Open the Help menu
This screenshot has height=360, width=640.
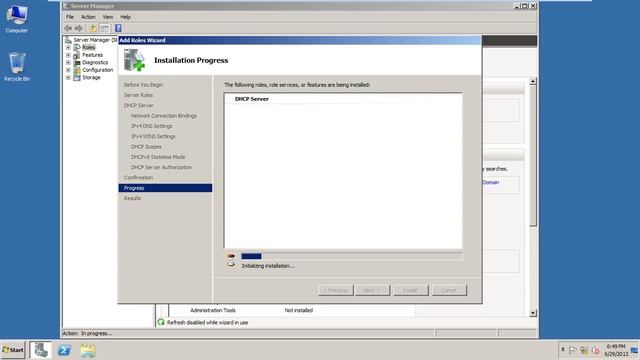click(x=125, y=17)
